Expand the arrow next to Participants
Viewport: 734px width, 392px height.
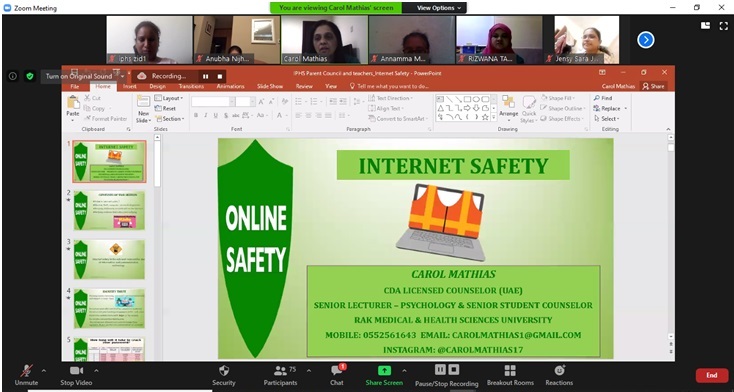pos(309,370)
